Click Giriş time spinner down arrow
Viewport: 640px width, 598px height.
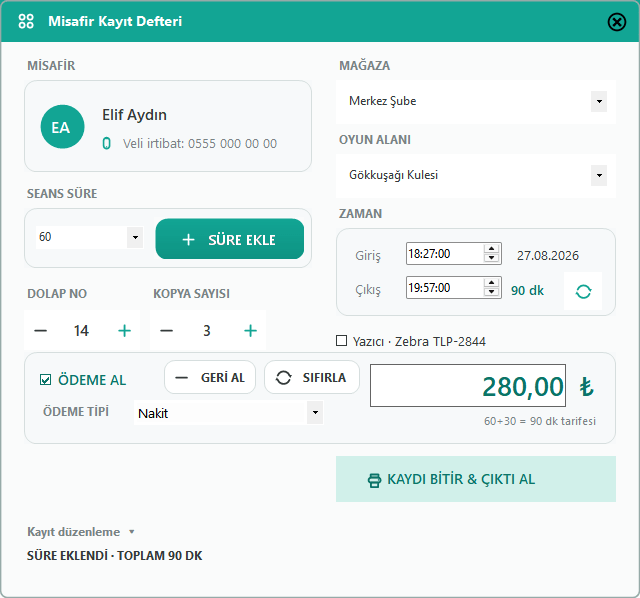point(491,258)
